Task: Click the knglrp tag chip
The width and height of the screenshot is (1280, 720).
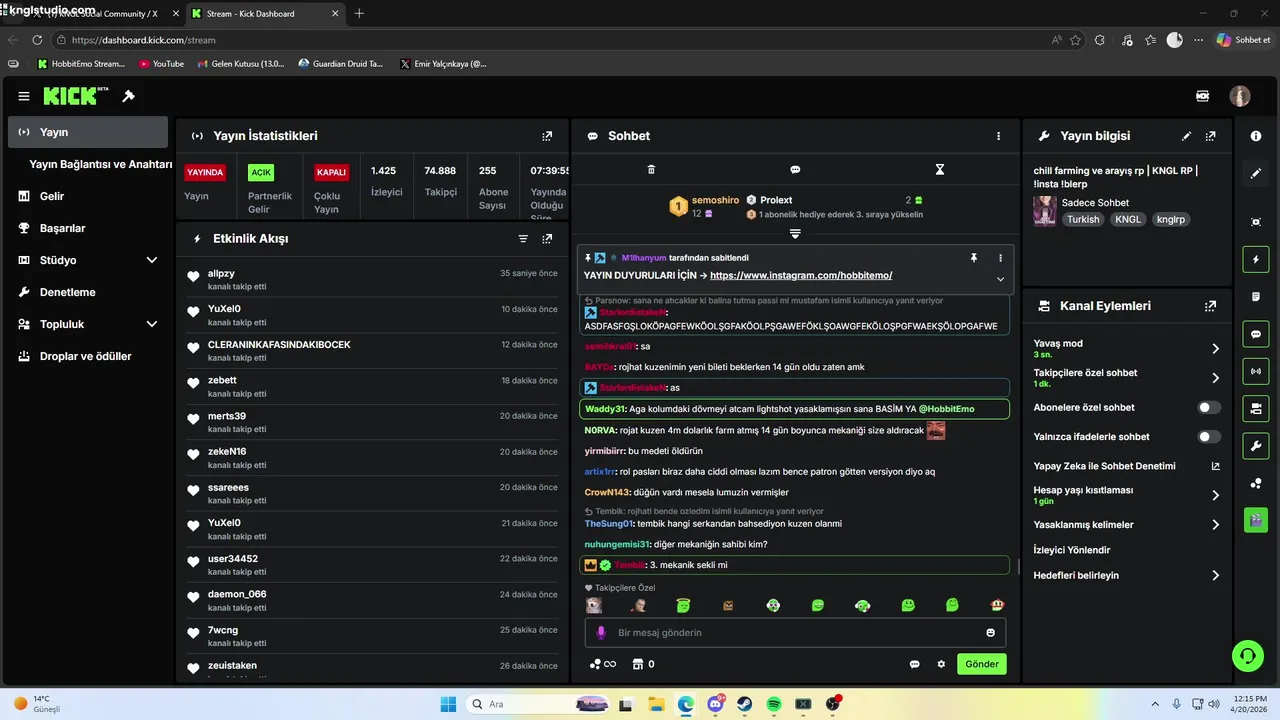Action: coord(1171,219)
